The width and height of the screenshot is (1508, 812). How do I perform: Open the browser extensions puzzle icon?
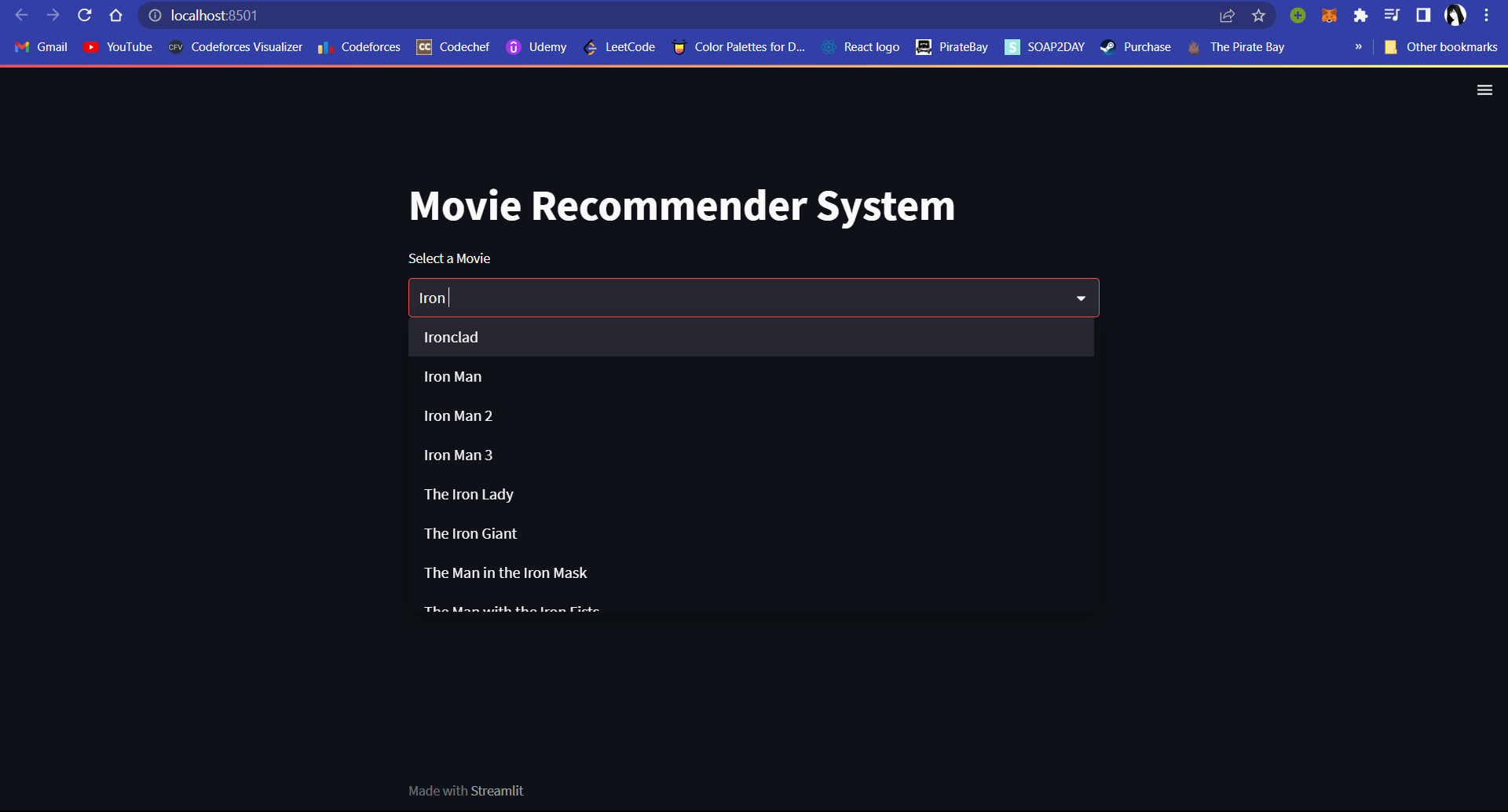(x=1361, y=15)
